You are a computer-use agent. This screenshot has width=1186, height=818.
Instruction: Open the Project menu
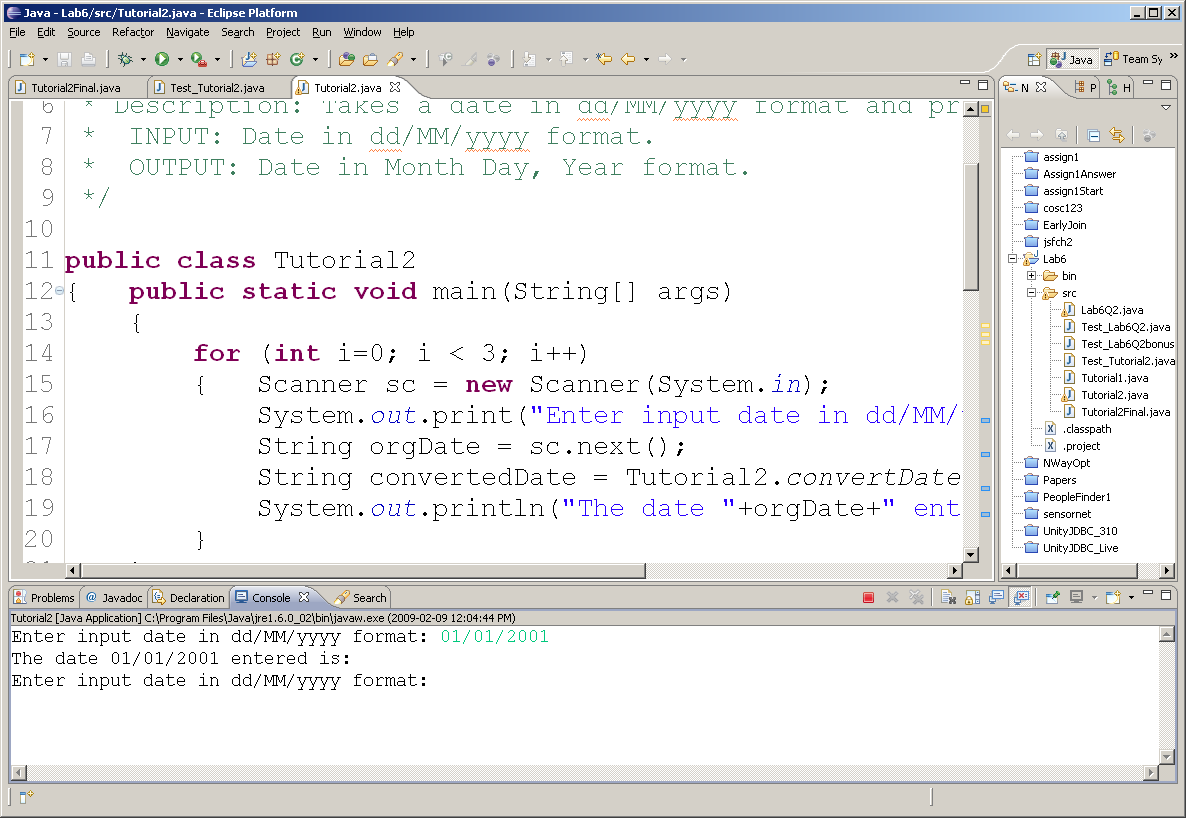[x=283, y=32]
